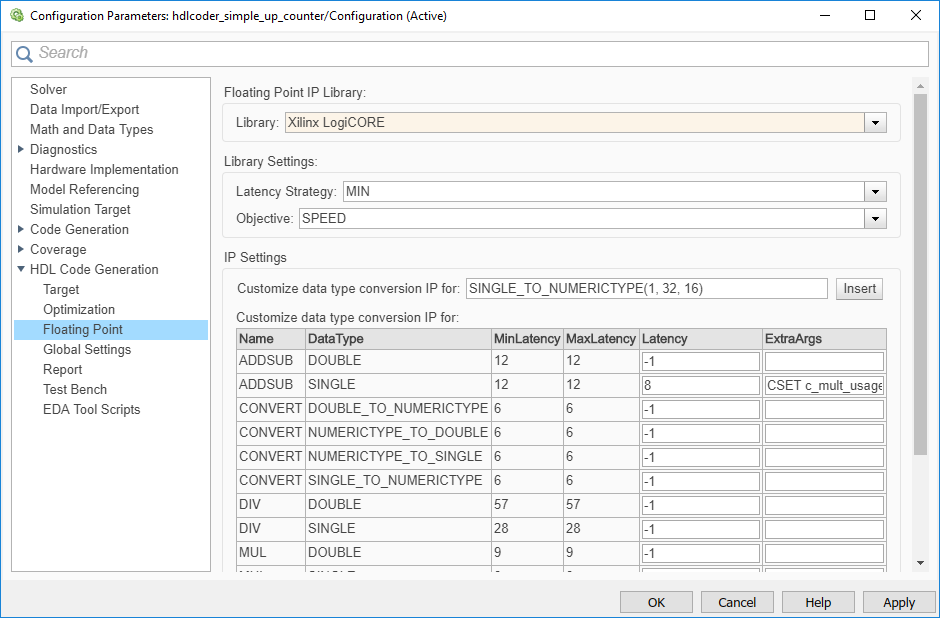Open Global Settings subpane
940x618 pixels.
coord(87,349)
